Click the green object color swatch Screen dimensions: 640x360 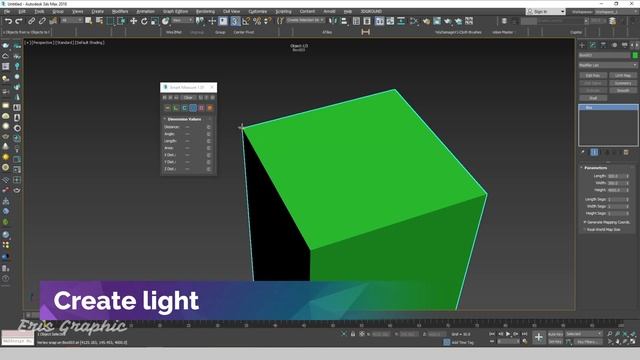635,55
